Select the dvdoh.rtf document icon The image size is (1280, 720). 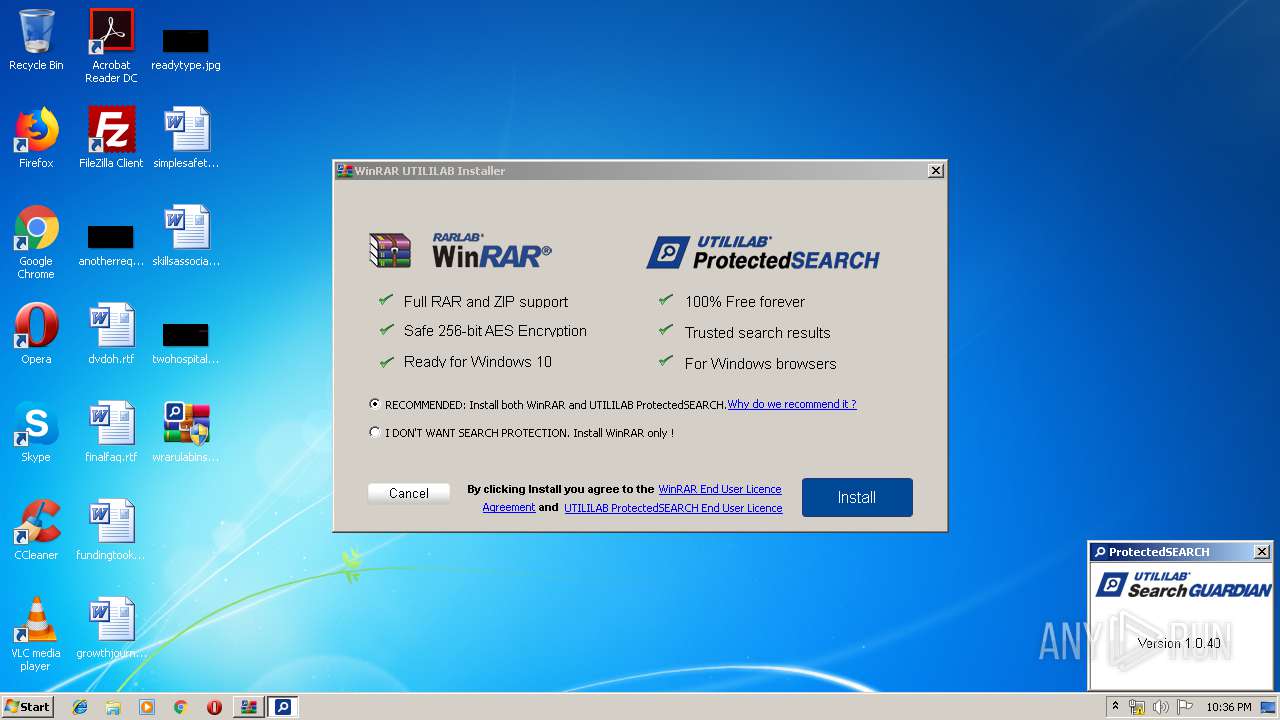(111, 334)
